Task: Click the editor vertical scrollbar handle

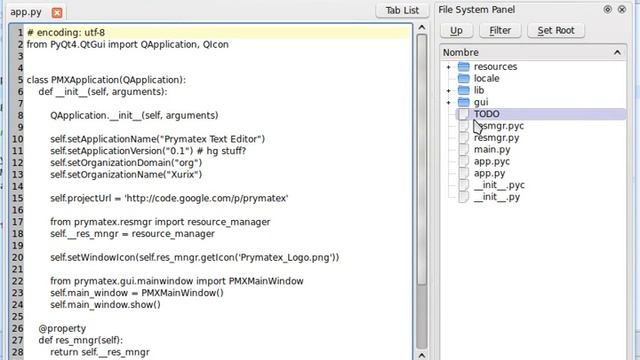Action: click(x=422, y=159)
